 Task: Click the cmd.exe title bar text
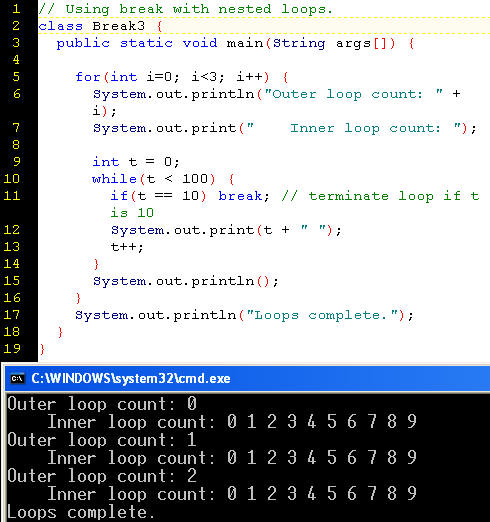click(131, 379)
